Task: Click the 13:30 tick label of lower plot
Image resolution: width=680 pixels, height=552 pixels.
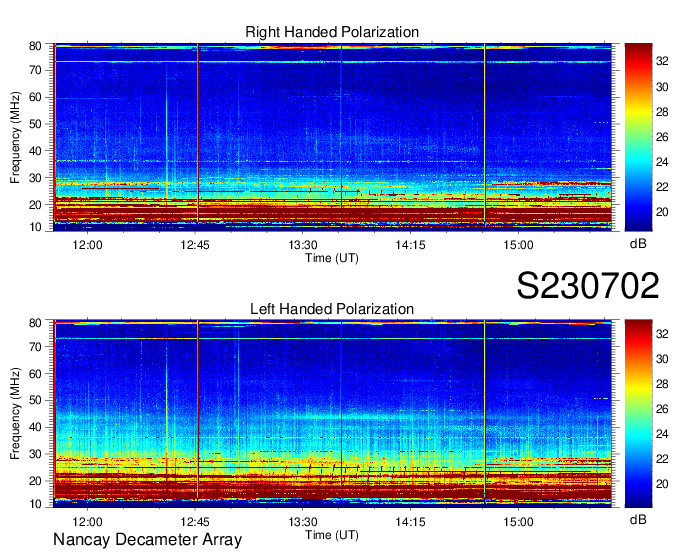Action: click(303, 522)
